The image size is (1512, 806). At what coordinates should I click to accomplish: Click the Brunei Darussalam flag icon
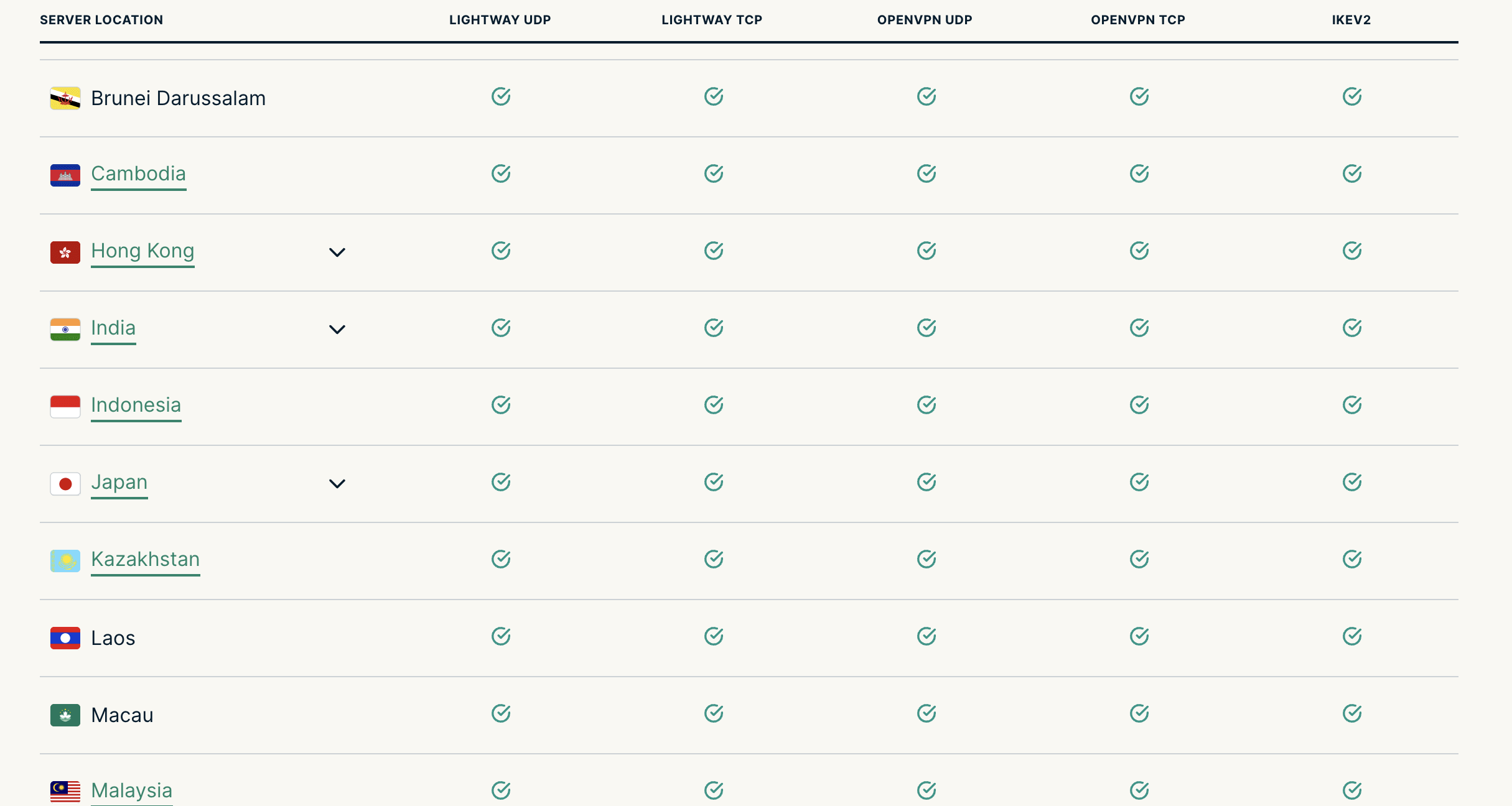(x=65, y=98)
